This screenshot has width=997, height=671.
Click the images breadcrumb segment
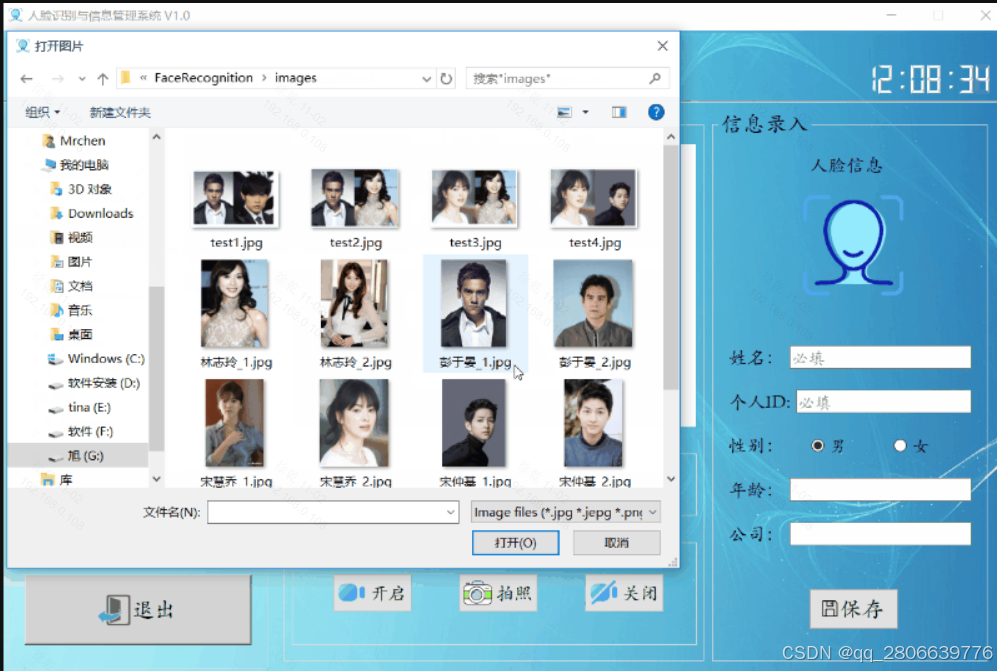click(x=296, y=78)
